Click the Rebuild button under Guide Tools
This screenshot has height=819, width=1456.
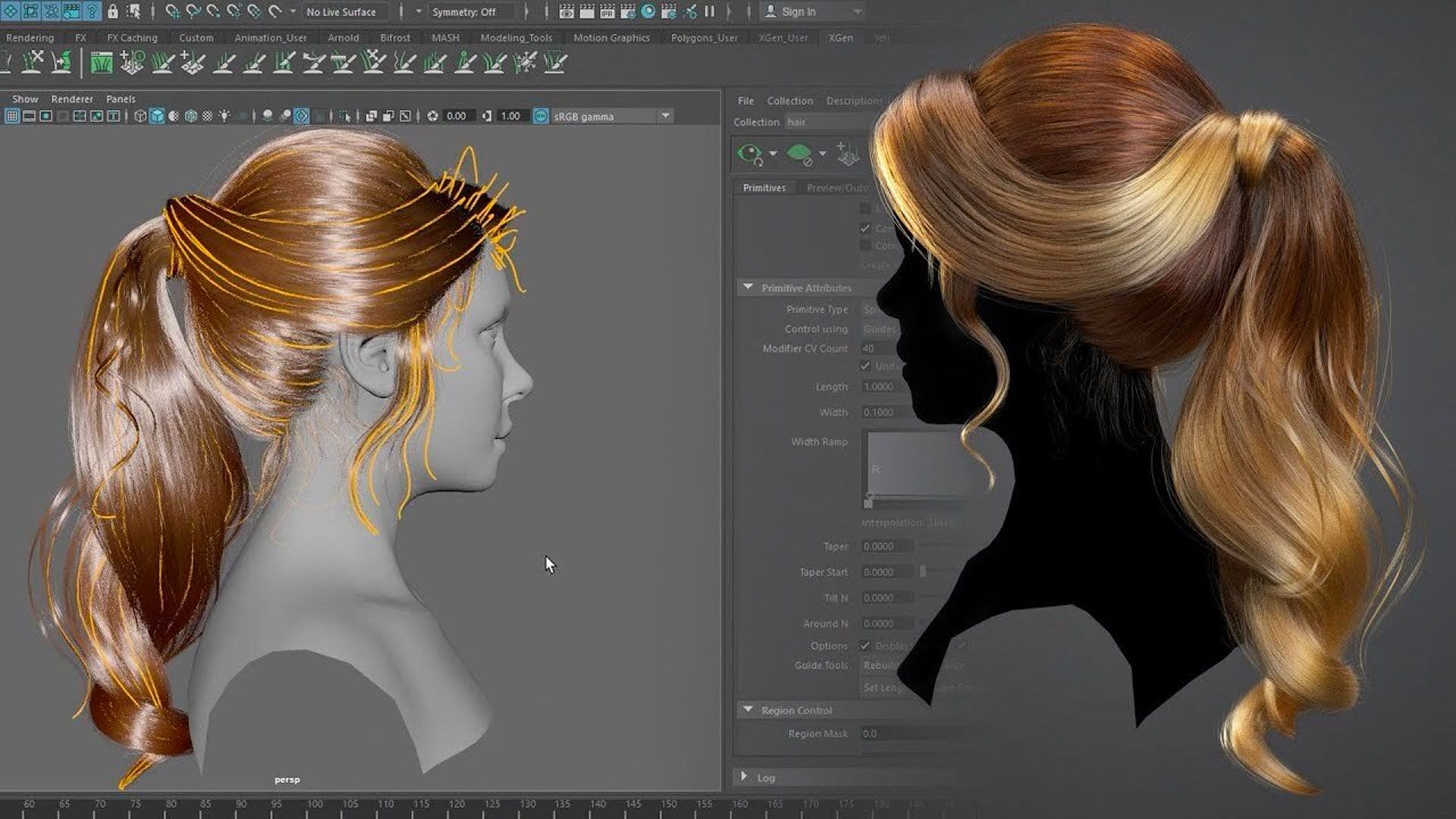click(x=880, y=664)
